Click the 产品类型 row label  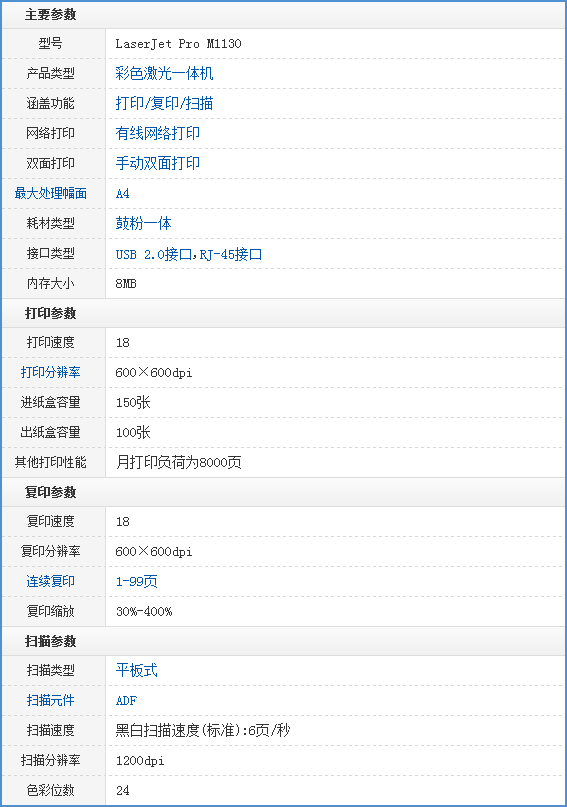tap(50, 74)
